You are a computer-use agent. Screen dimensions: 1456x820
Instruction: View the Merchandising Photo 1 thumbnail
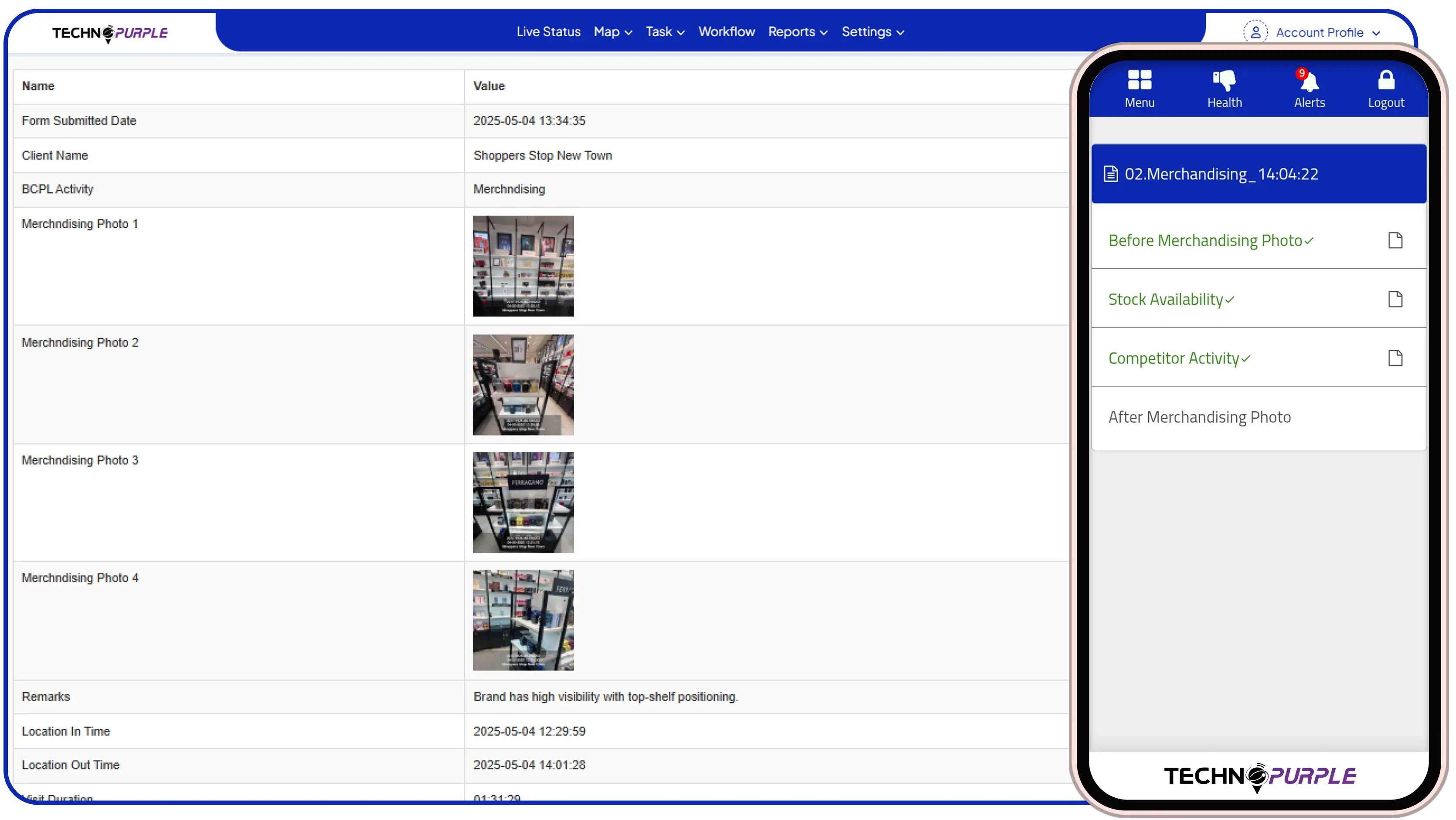[523, 266]
